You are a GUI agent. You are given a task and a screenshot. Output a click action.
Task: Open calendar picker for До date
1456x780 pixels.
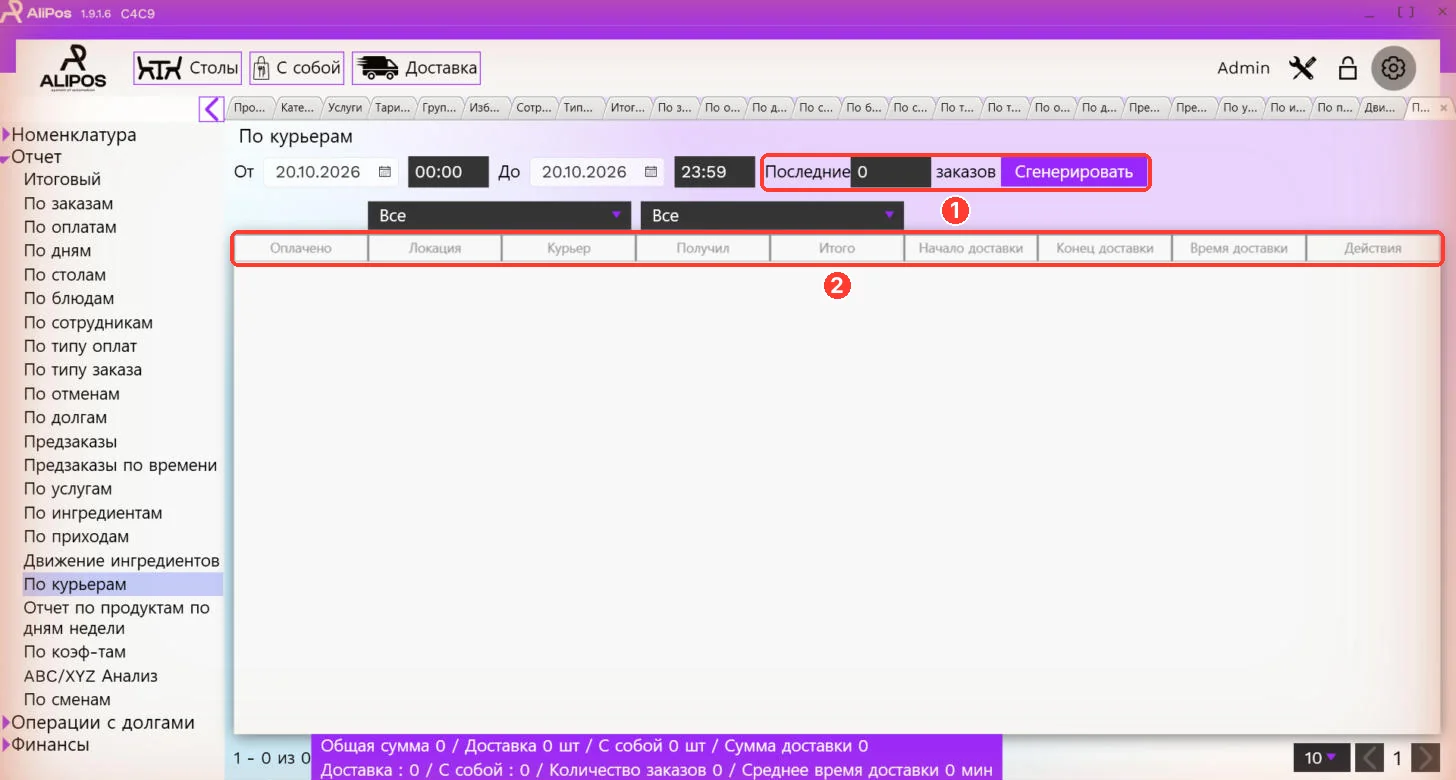[x=651, y=172]
